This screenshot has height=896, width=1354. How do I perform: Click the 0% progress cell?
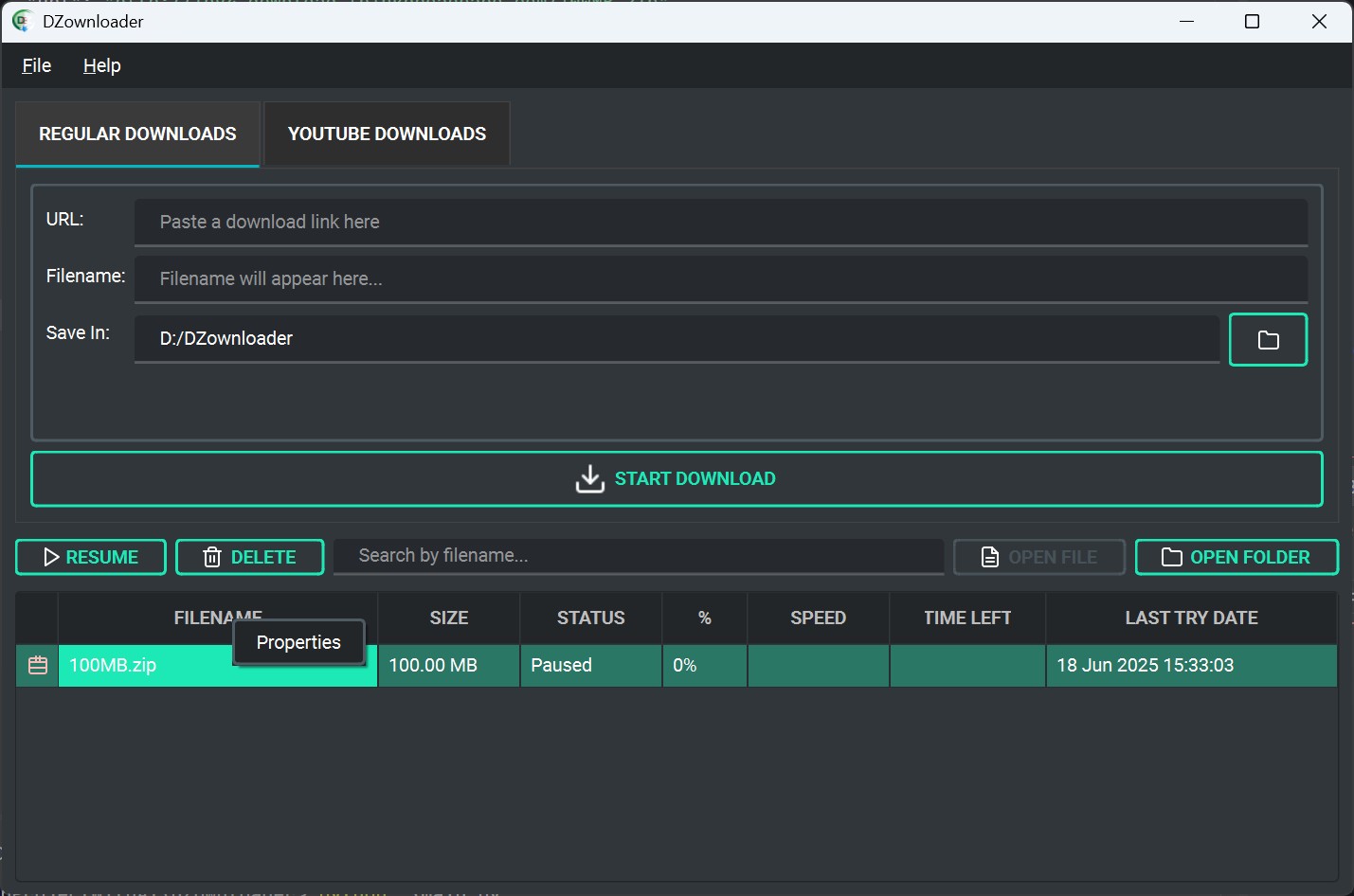click(x=704, y=665)
